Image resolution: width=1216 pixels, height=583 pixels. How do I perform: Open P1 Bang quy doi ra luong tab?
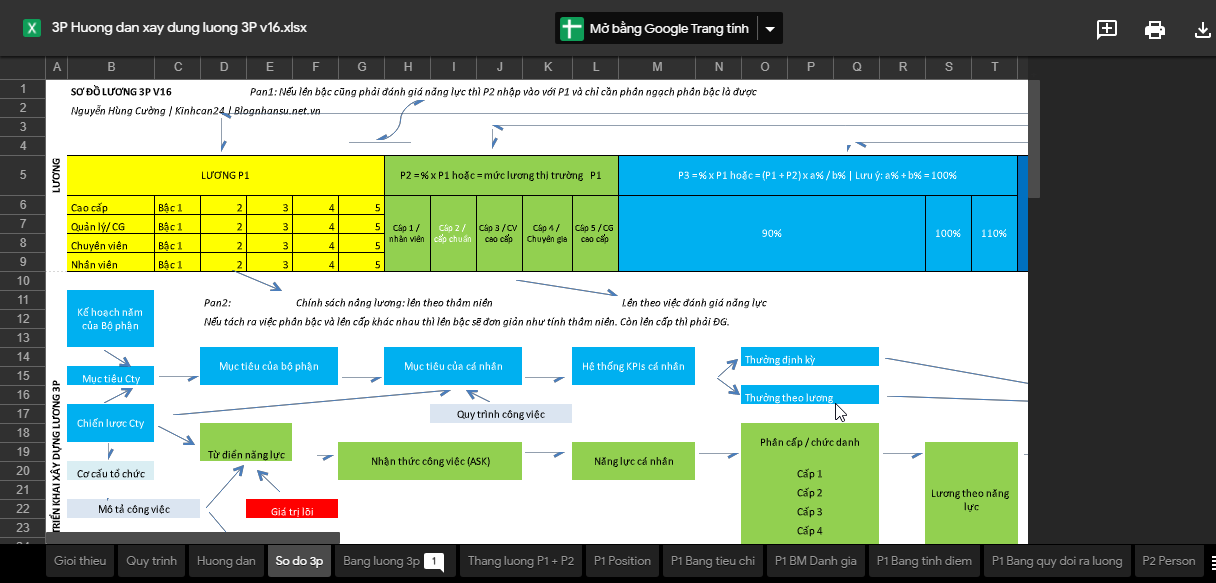(1056, 561)
